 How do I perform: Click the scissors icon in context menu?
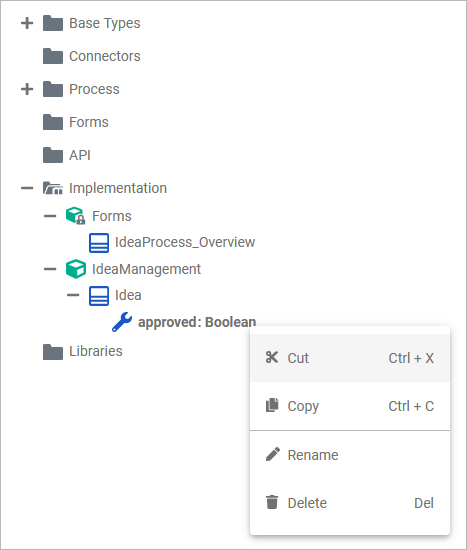tap(272, 357)
